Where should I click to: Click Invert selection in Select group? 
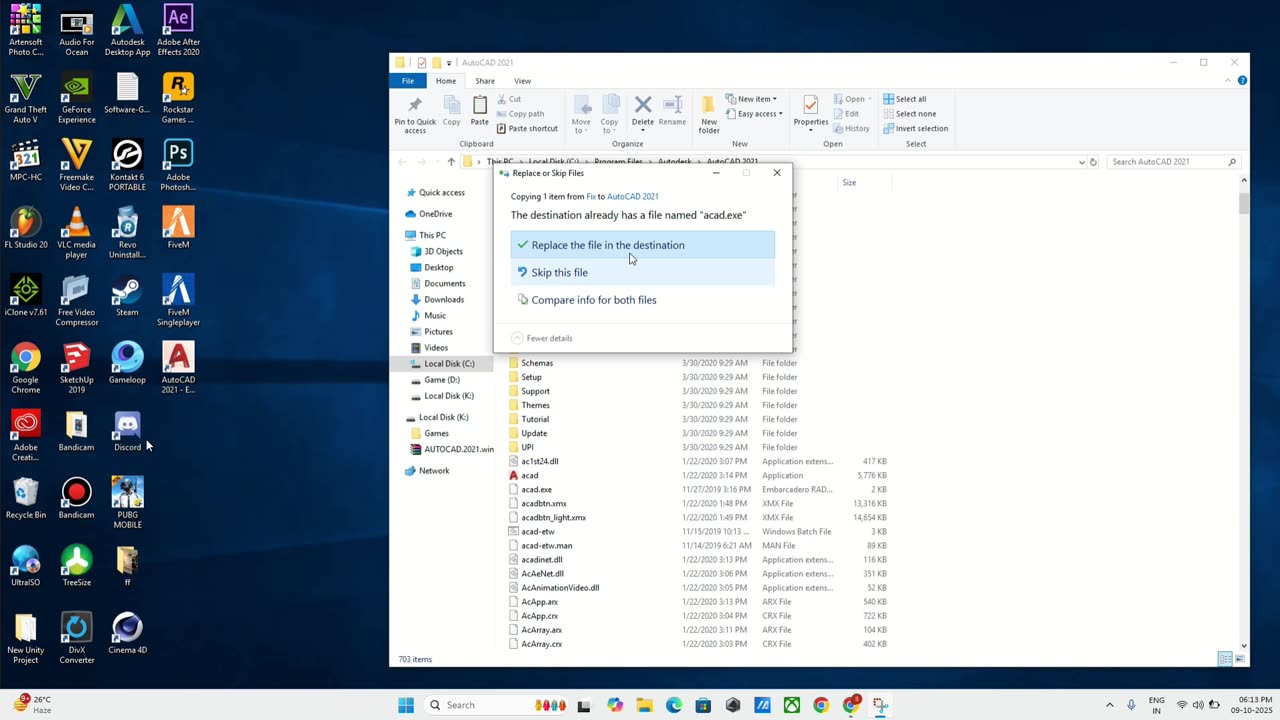[x=915, y=128]
